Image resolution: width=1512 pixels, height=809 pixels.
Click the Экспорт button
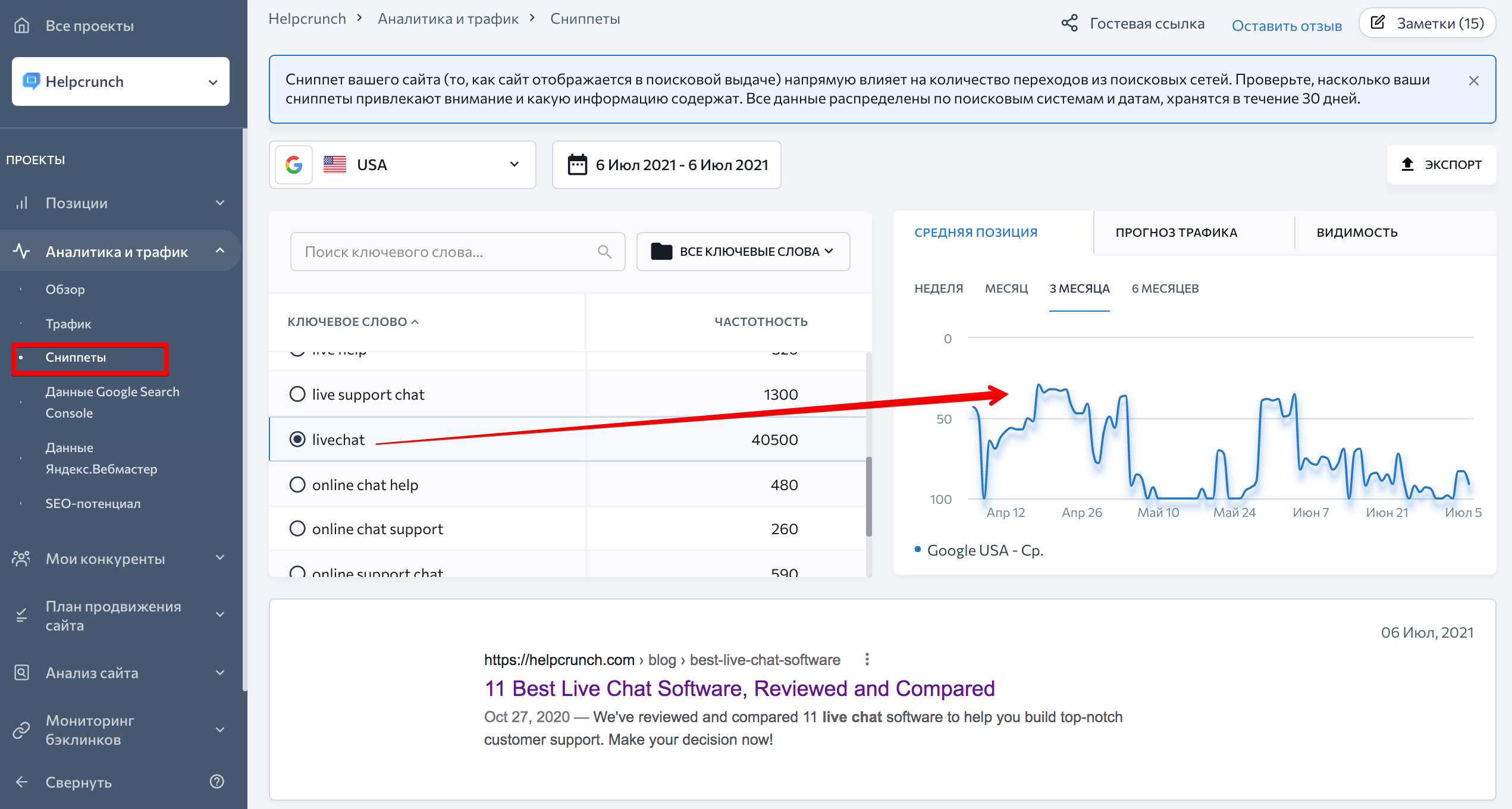[x=1441, y=165]
